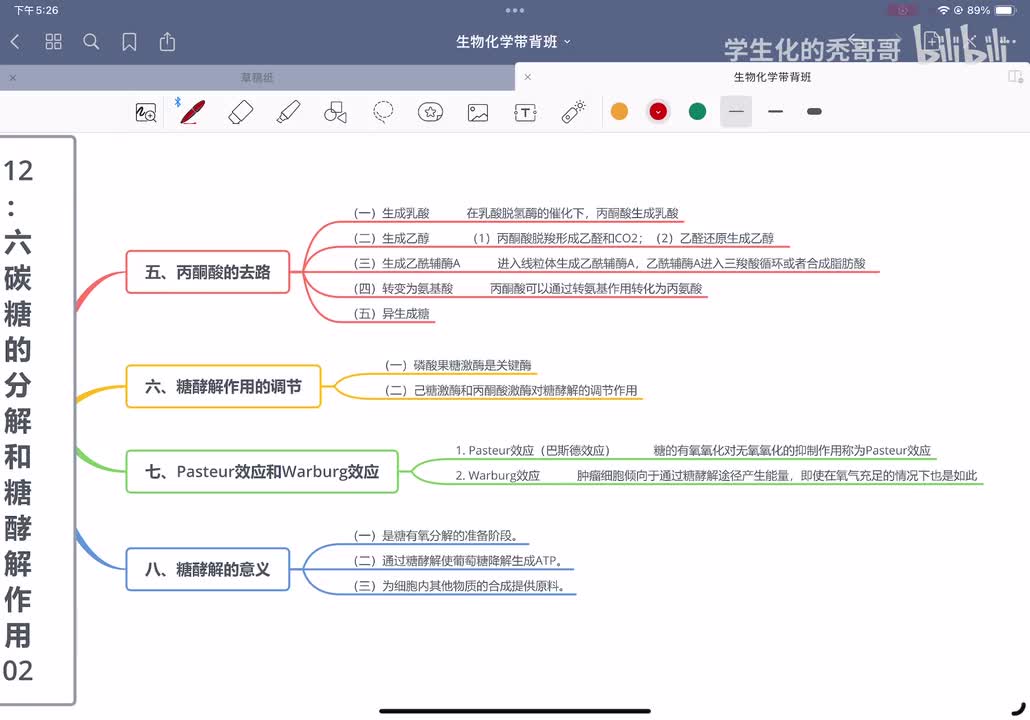The width and height of the screenshot is (1030, 720).
Task: Open the stickers/elements tool
Action: 430,112
